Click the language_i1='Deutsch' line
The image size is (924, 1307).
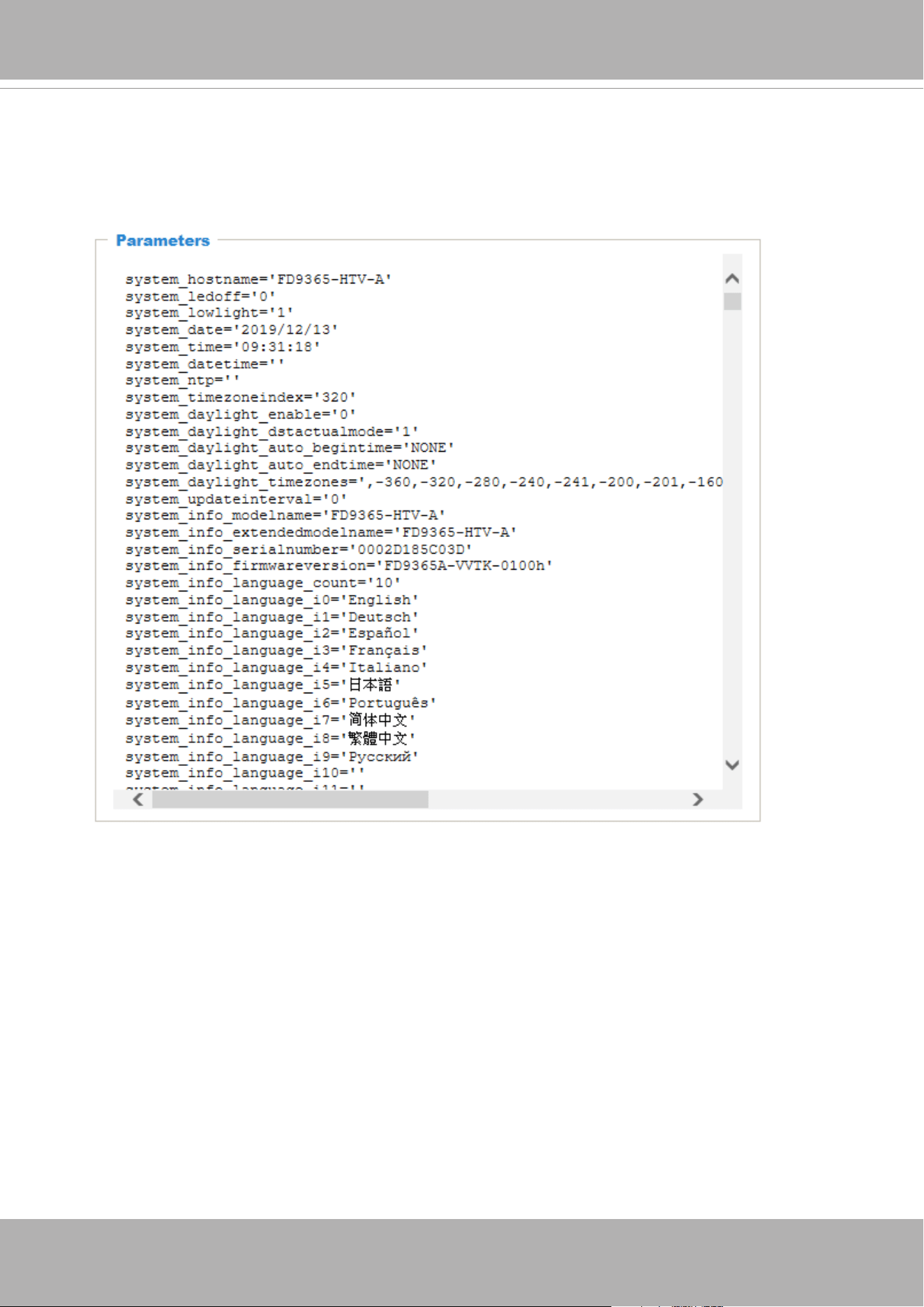coord(272,617)
